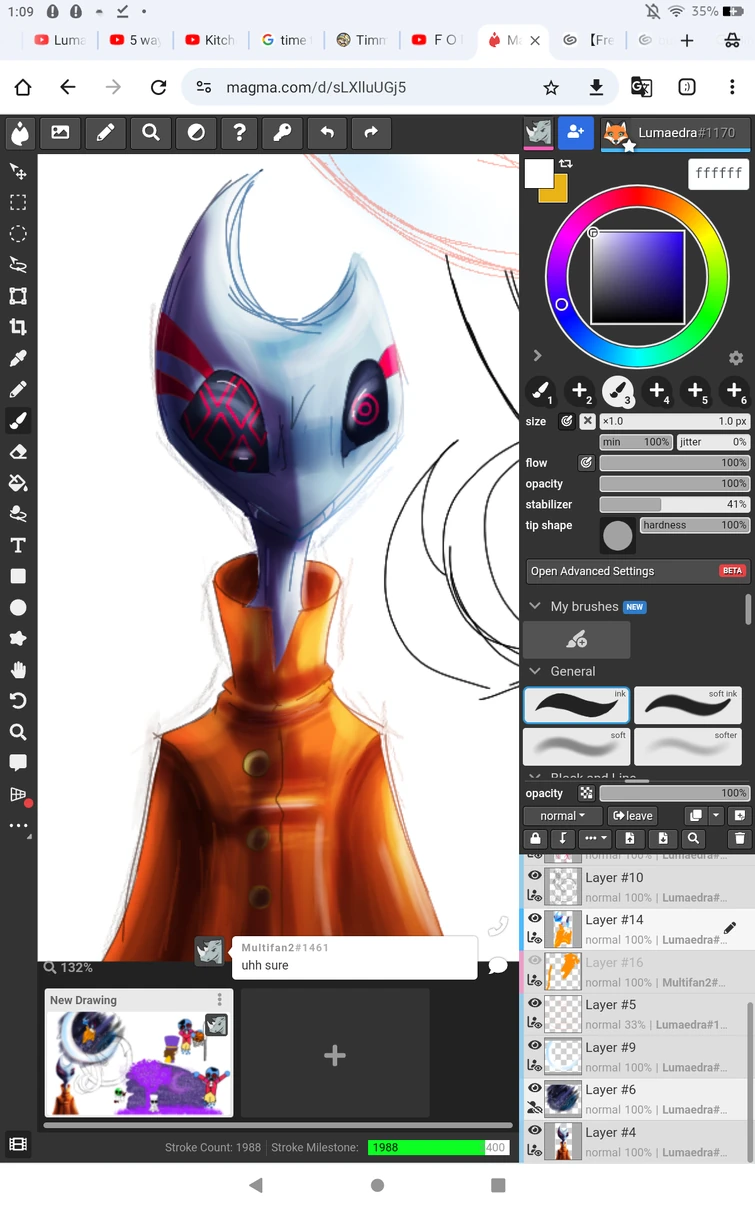The image size is (755, 1208).
Task: Hide Layer #4 with its eye icon
Action: (x=535, y=1130)
